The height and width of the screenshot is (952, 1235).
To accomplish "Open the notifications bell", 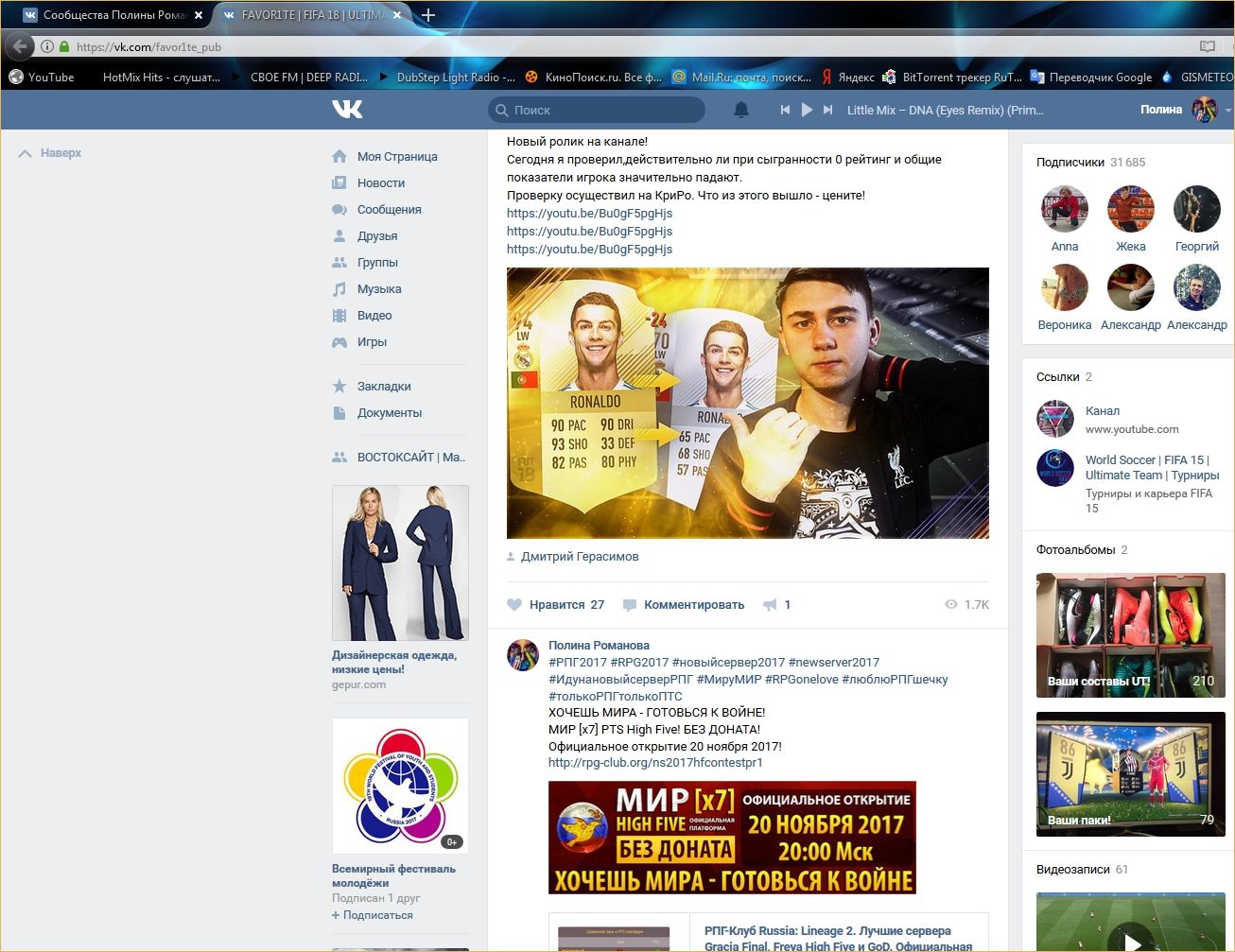I will pos(741,110).
